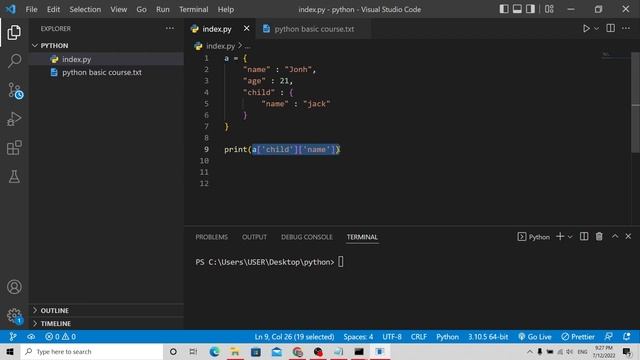The image size is (640, 360).
Task: Start Go Live server
Action: [535, 337]
